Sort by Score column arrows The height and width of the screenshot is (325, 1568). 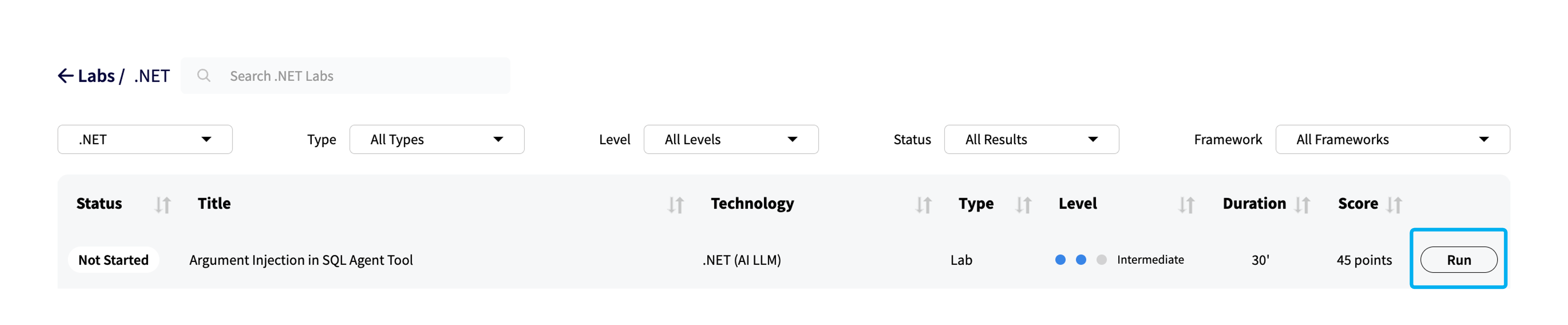click(x=1394, y=205)
